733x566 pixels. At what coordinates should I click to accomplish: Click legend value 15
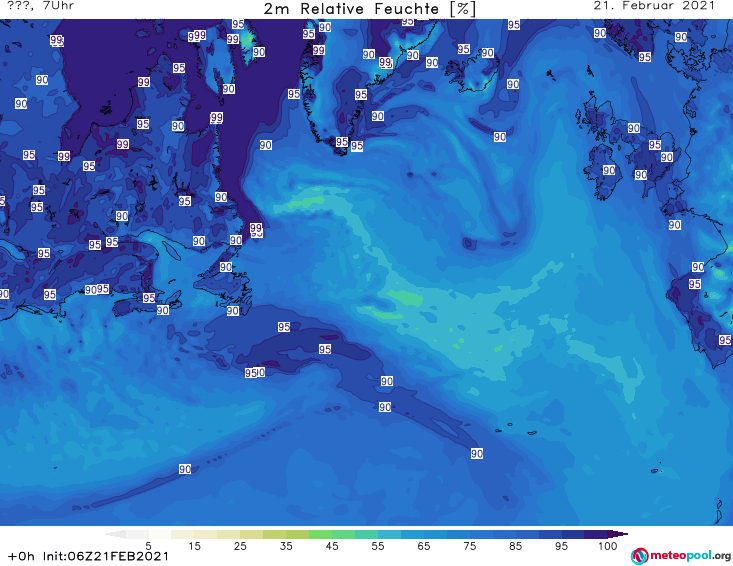[194, 546]
